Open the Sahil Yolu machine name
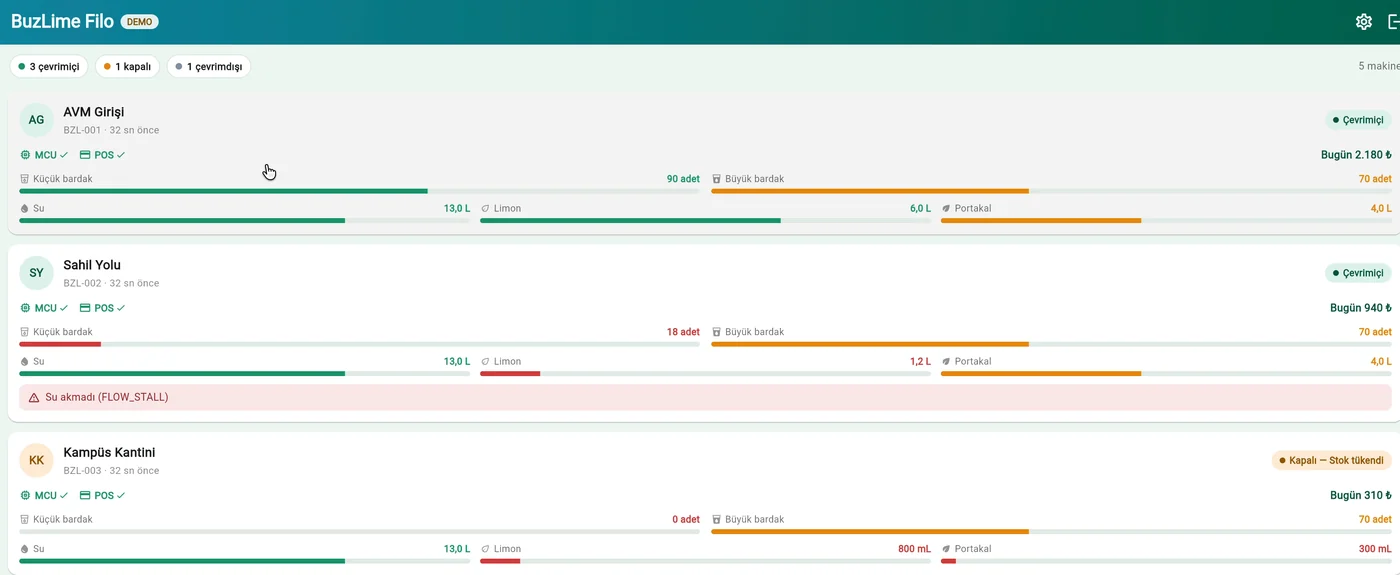The height and width of the screenshot is (575, 1400). pyautogui.click(x=92, y=265)
